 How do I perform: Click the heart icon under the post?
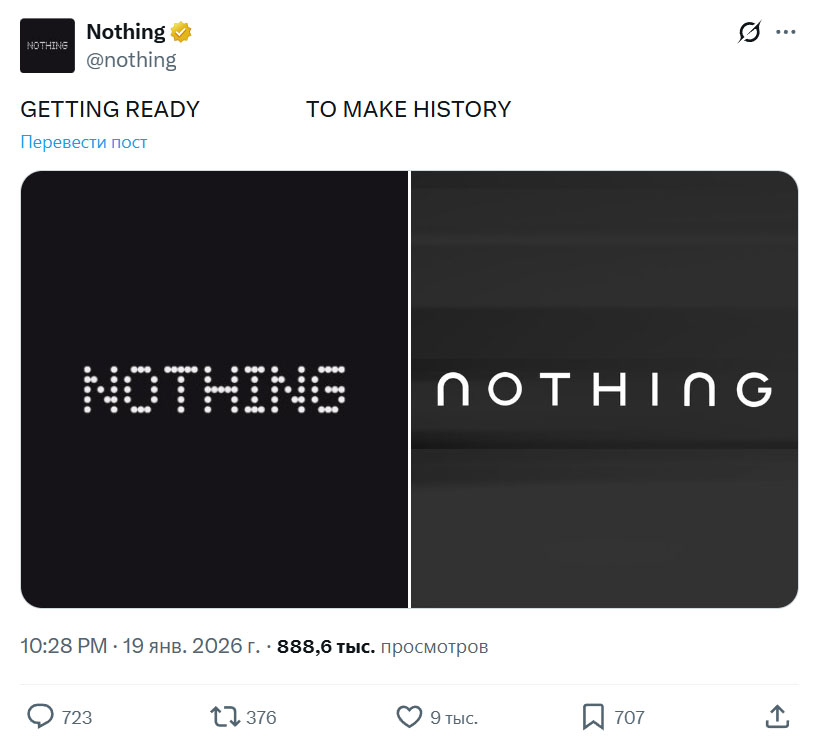point(409,717)
